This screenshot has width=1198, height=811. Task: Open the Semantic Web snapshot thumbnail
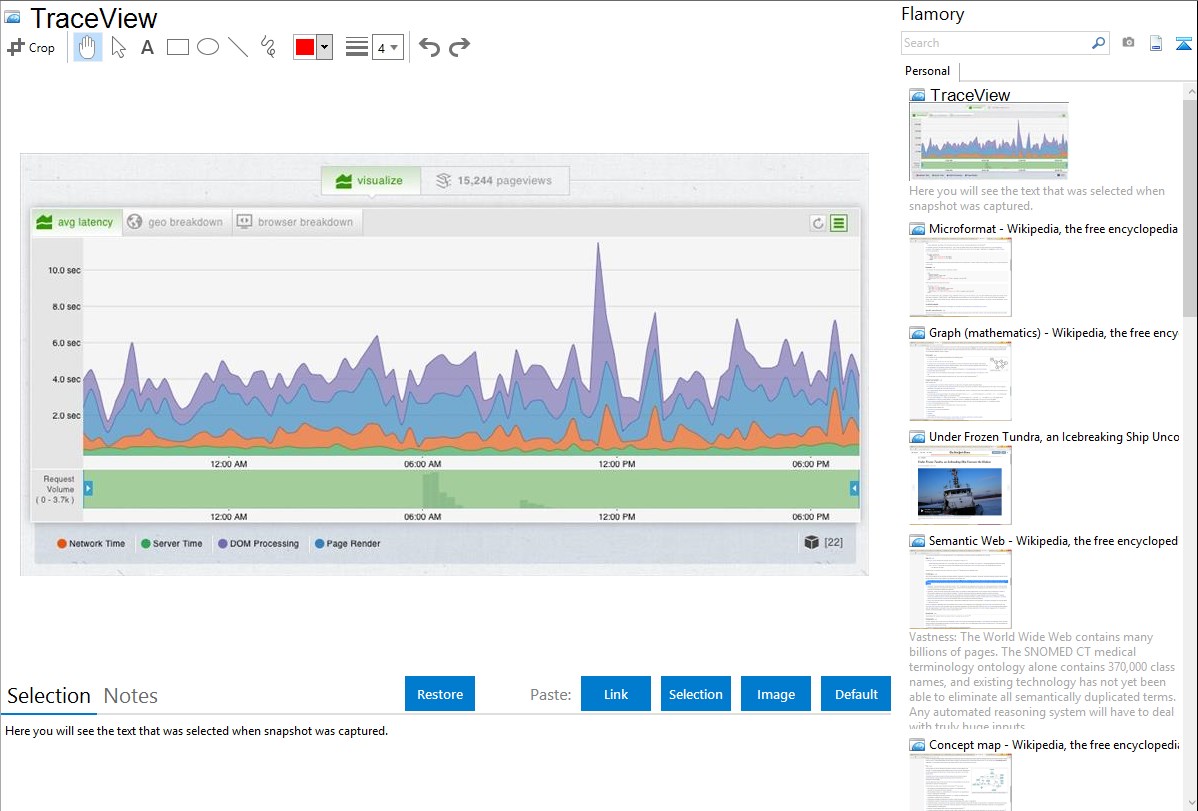(960, 588)
